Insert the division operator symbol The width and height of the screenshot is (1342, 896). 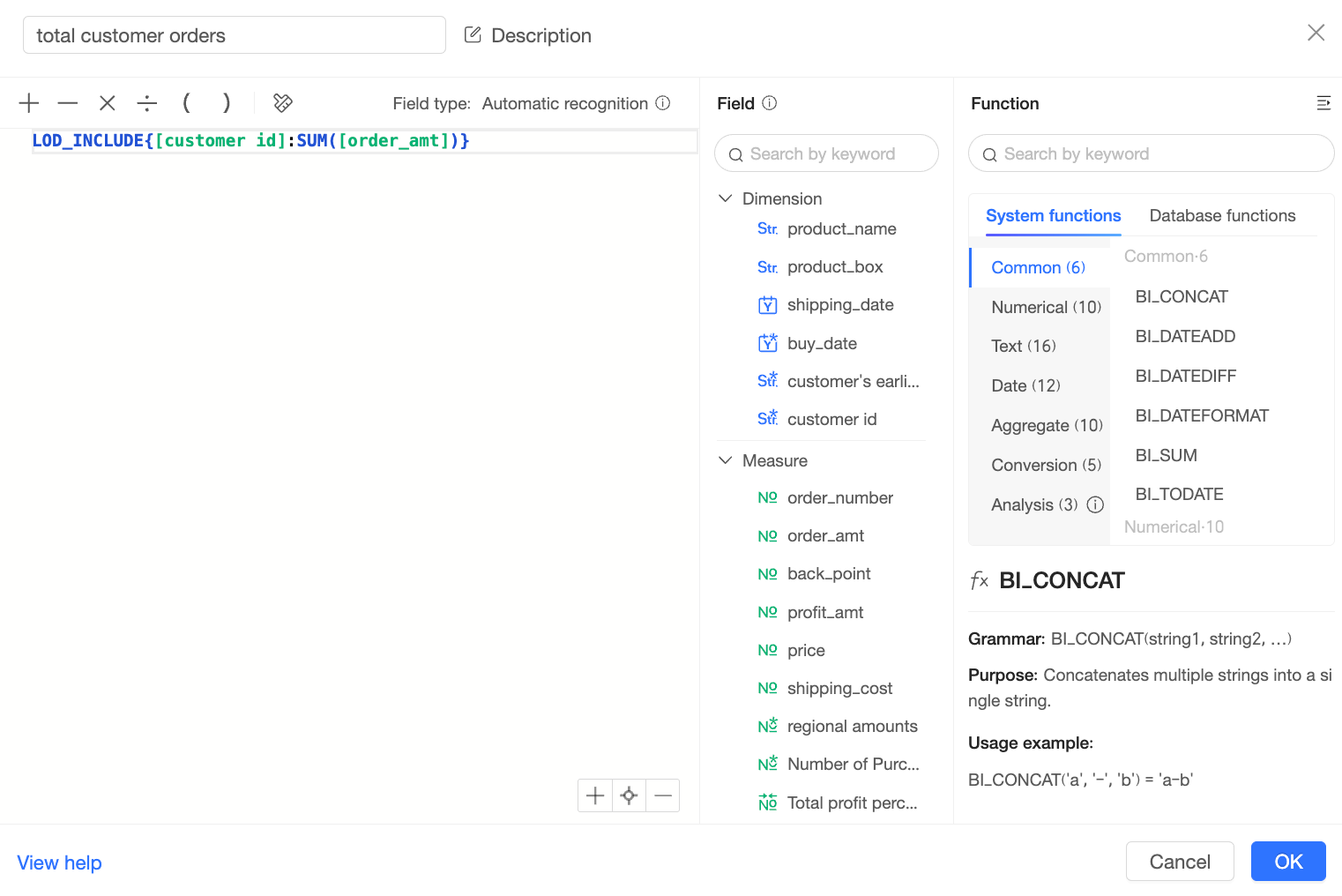[147, 103]
